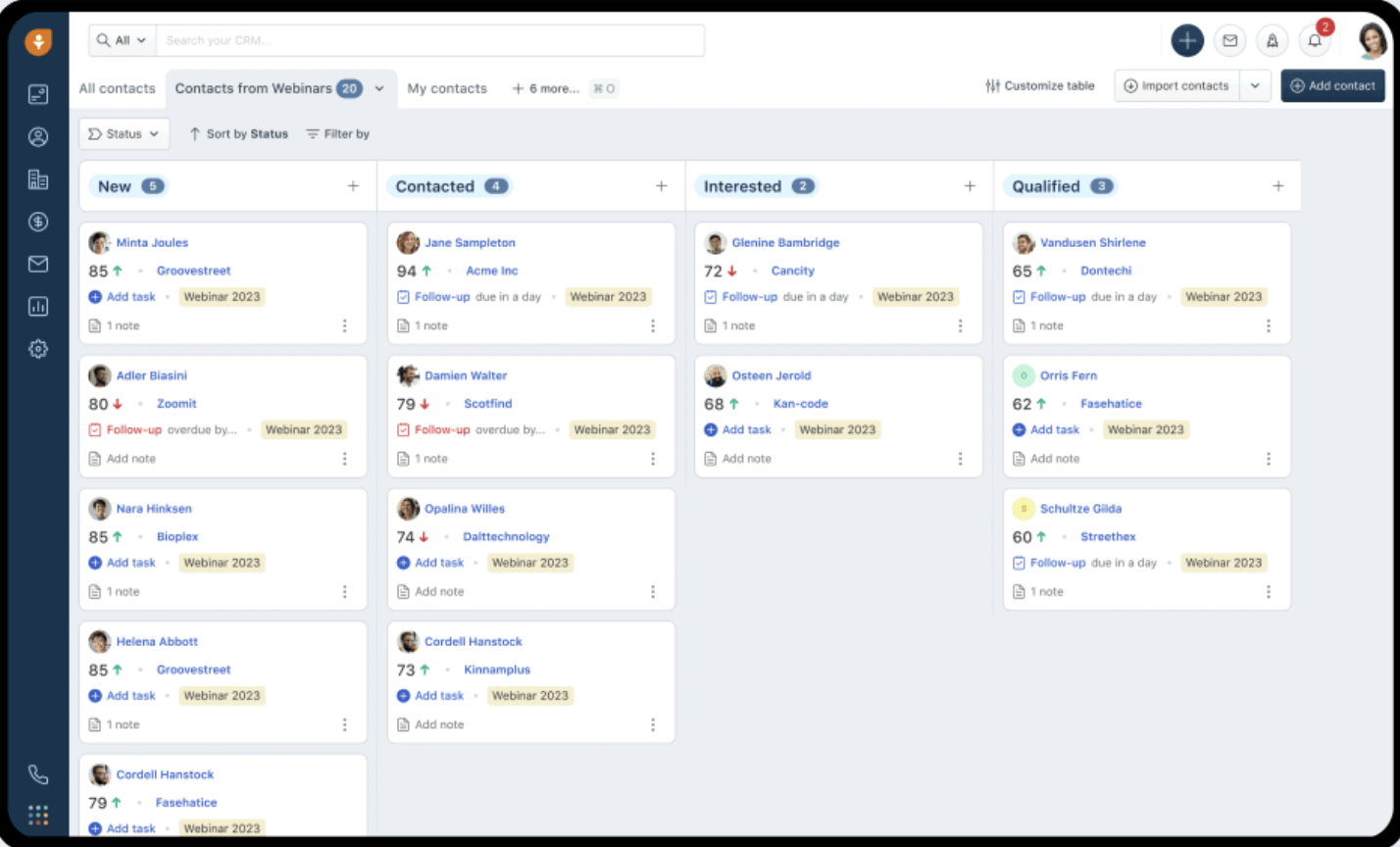This screenshot has height=847, width=1400.
Task: Open three-dot menu on Minta Joules card
Action: pyautogui.click(x=344, y=325)
